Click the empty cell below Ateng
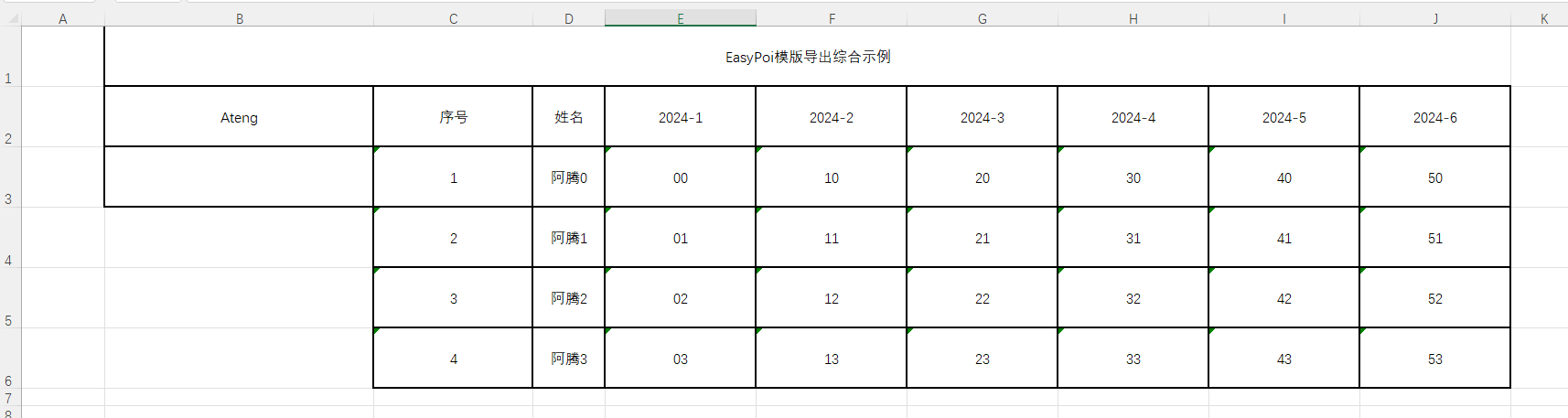The height and width of the screenshot is (418, 1568). point(239,177)
